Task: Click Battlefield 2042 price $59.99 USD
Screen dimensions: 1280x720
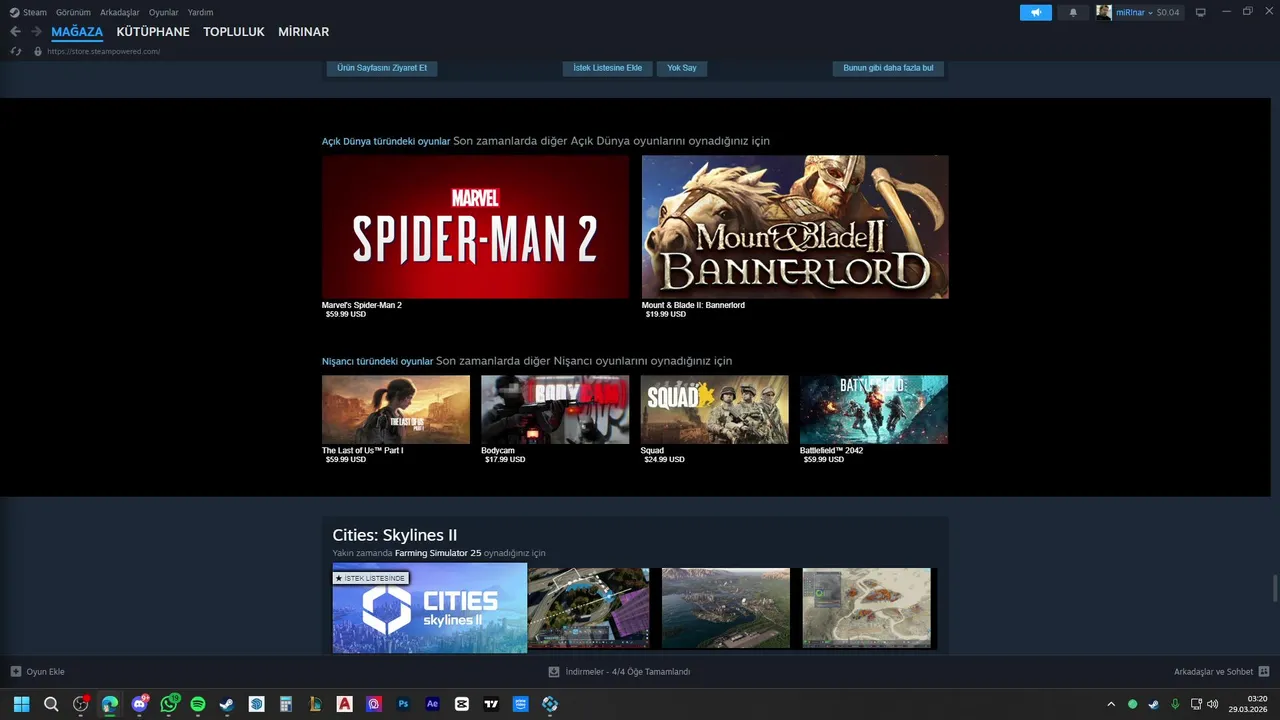Action: (824, 460)
